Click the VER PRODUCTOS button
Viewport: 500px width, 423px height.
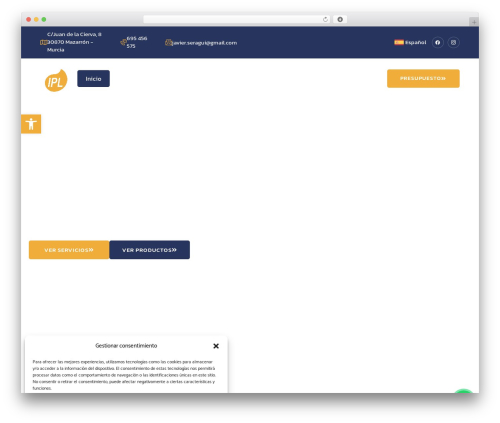[149, 250]
